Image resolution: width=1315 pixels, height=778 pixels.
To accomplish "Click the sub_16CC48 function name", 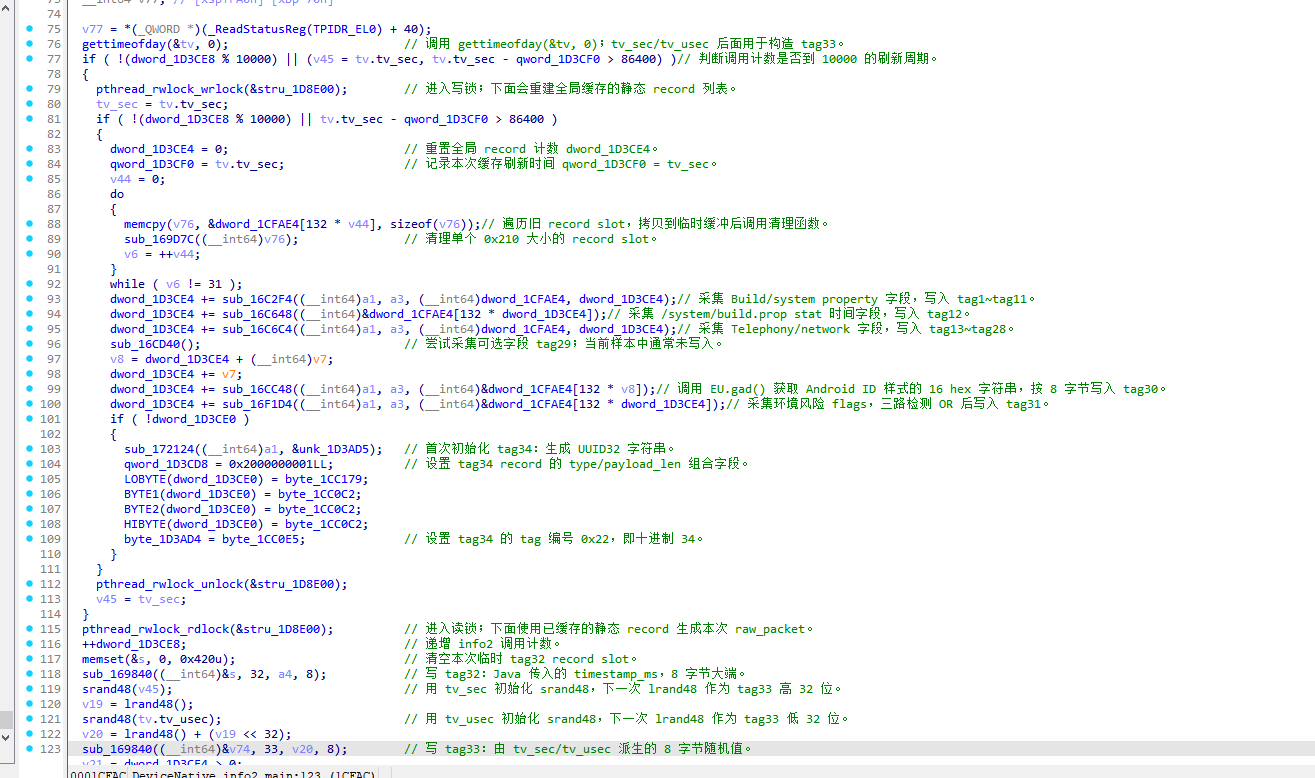I will tap(257, 389).
